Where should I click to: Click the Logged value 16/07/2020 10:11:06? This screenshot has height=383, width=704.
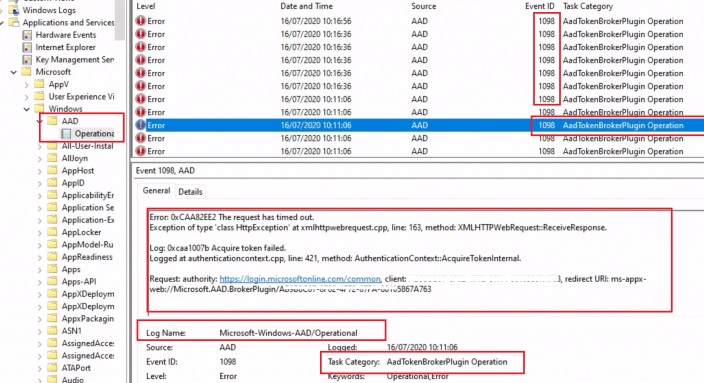422,347
